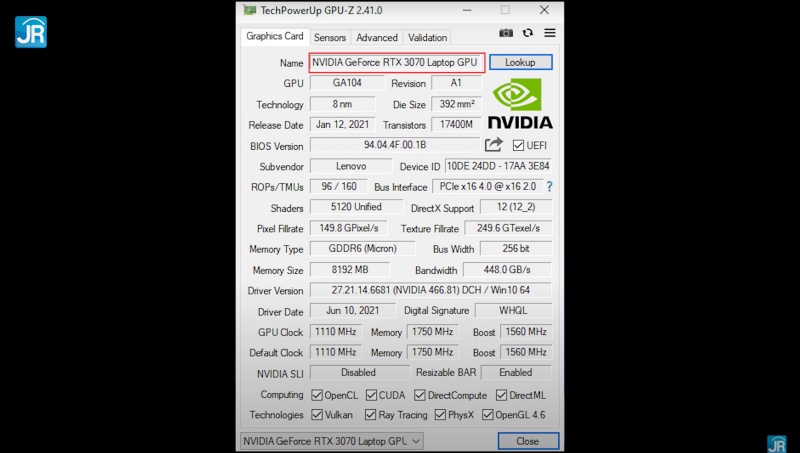Toggle the Vulkan checkbox
This screenshot has height=453, width=800.
tap(317, 415)
